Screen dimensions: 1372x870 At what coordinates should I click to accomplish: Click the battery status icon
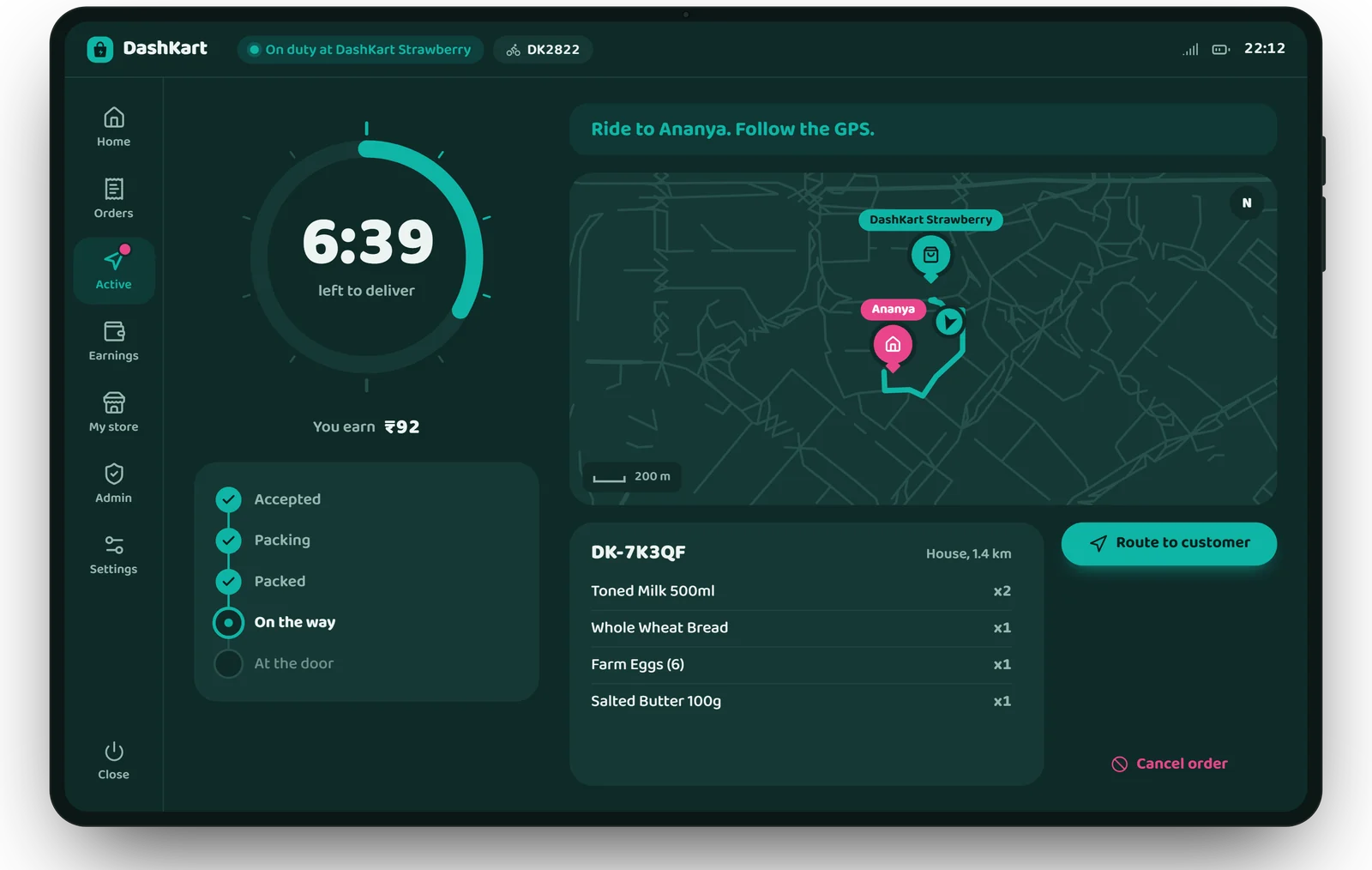1221,50
